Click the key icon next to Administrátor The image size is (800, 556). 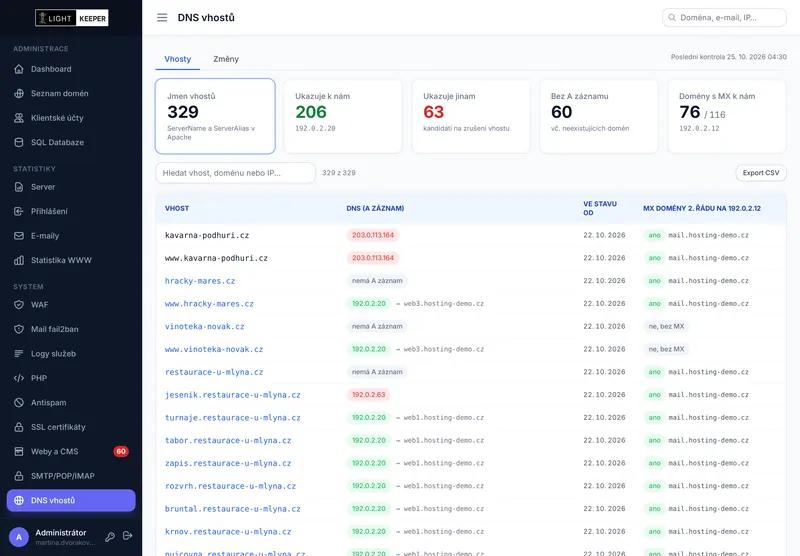click(x=110, y=536)
